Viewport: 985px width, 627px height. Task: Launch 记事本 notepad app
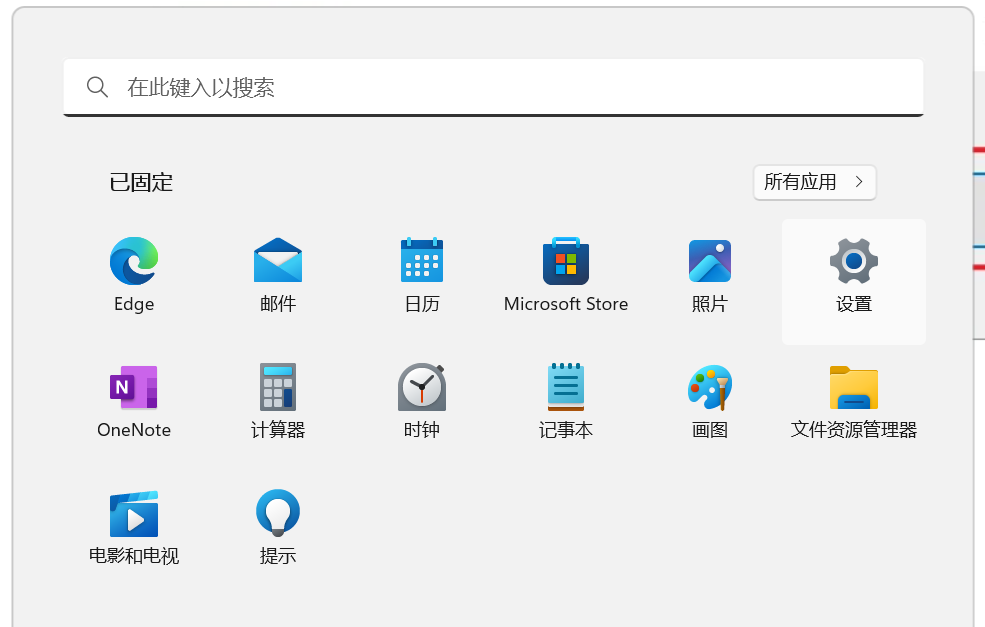(x=566, y=386)
